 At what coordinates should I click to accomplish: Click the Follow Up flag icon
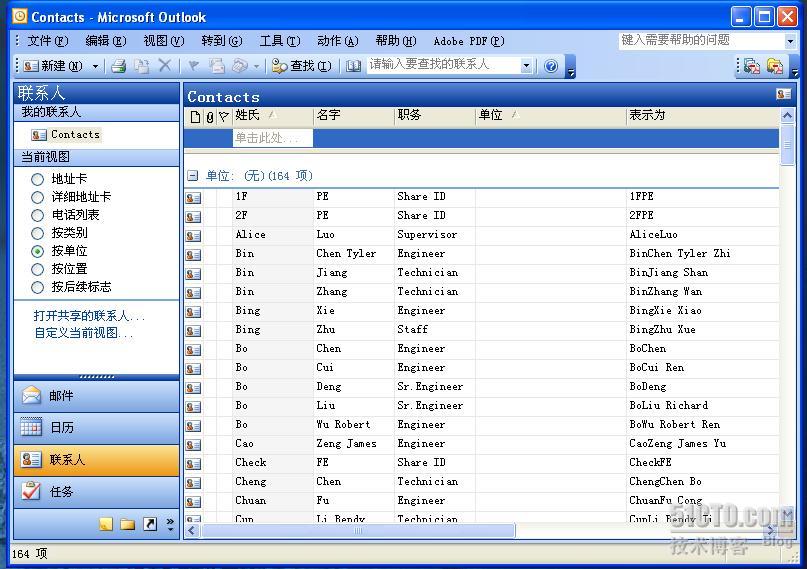[194, 66]
